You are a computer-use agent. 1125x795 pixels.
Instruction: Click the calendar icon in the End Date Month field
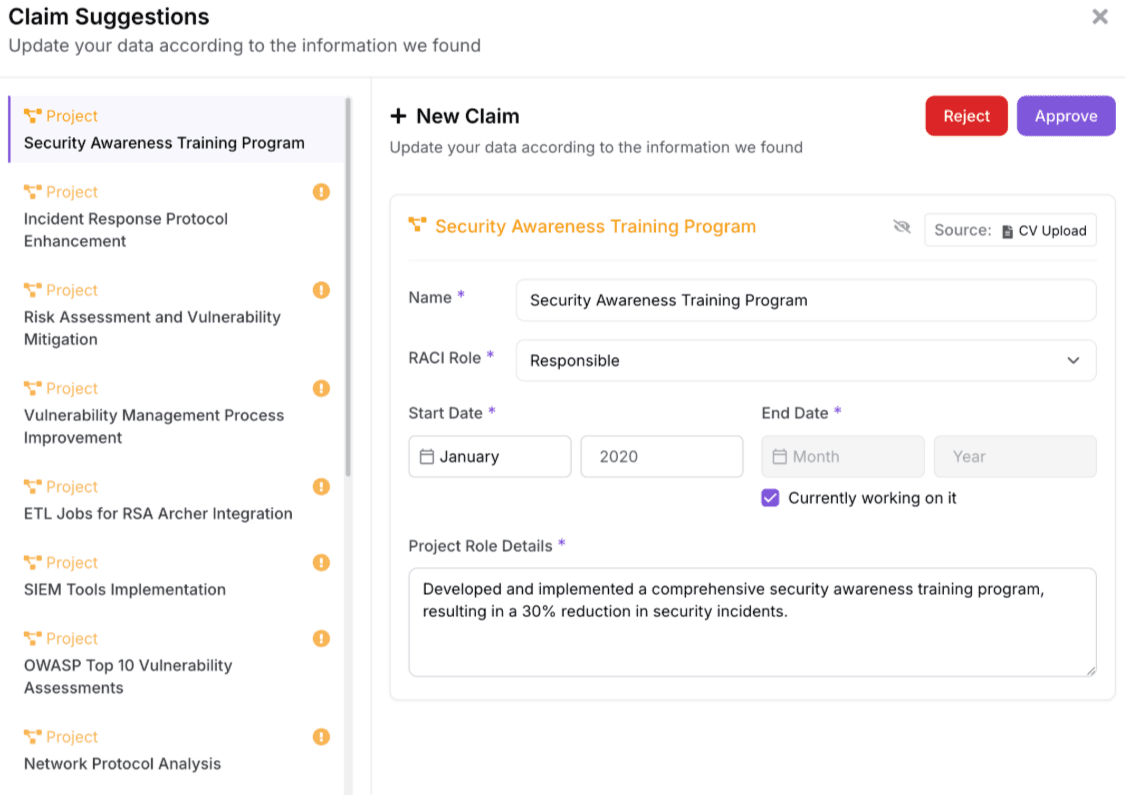(x=781, y=456)
